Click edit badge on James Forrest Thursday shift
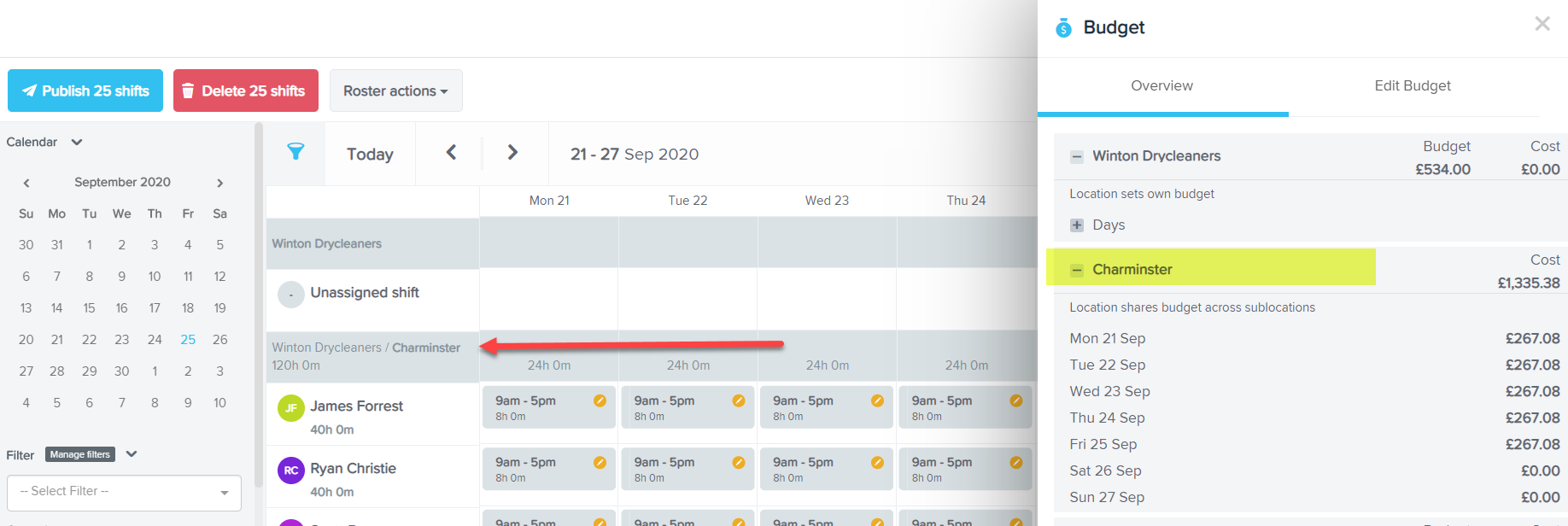 click(1016, 400)
